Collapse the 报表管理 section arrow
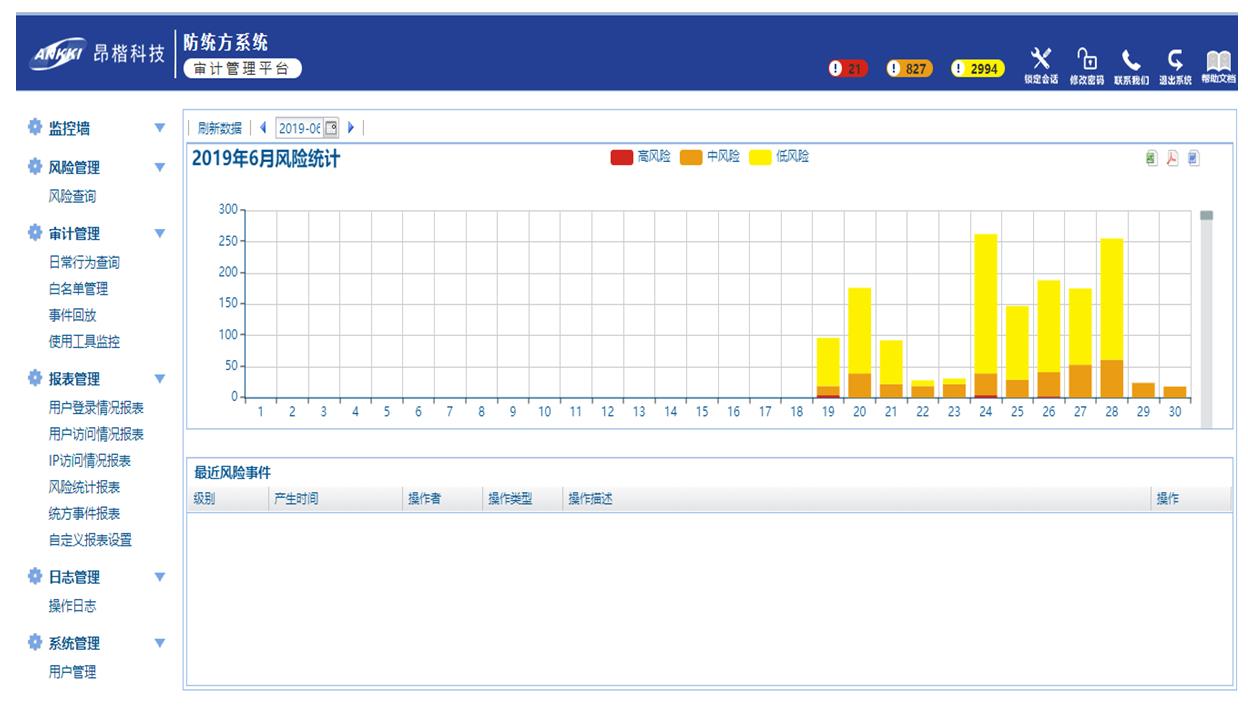 (160, 379)
